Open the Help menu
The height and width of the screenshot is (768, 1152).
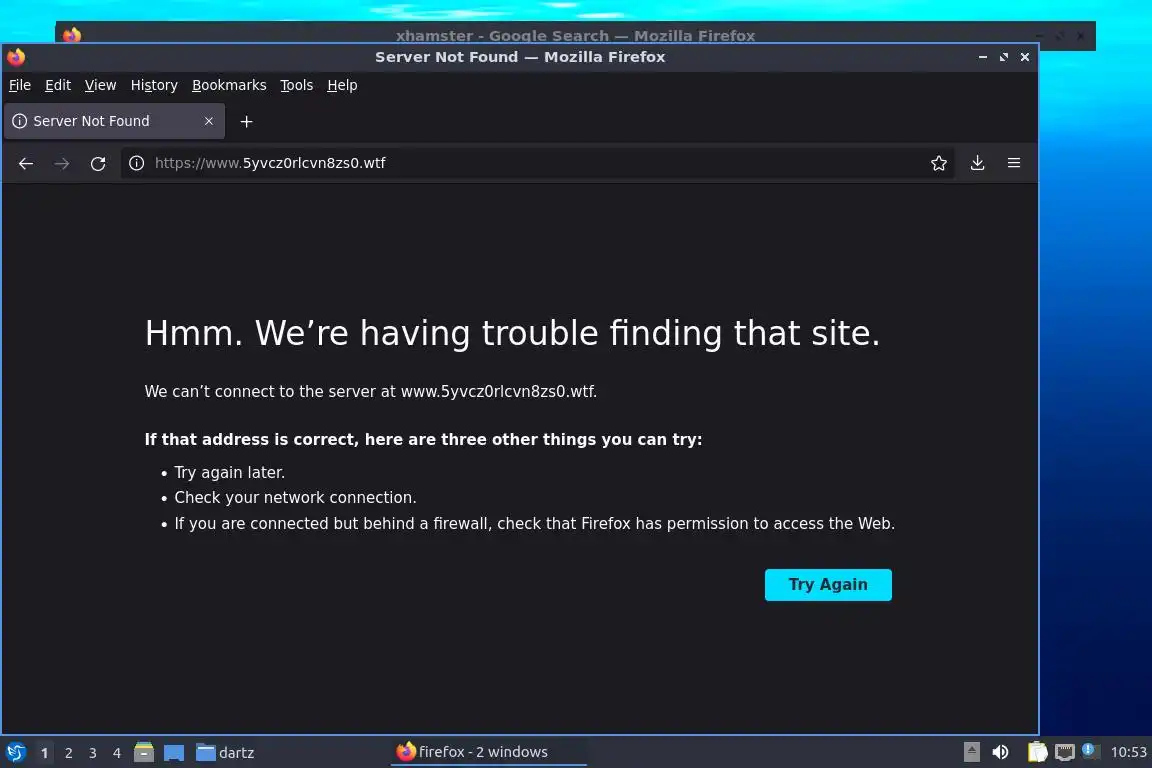point(342,85)
